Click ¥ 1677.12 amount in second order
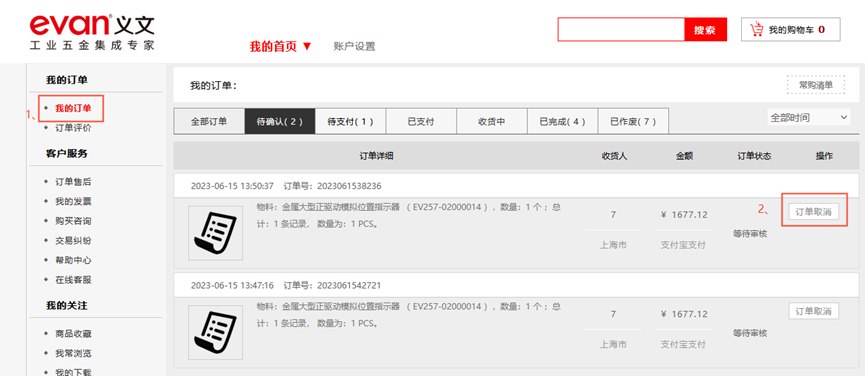 tap(684, 314)
